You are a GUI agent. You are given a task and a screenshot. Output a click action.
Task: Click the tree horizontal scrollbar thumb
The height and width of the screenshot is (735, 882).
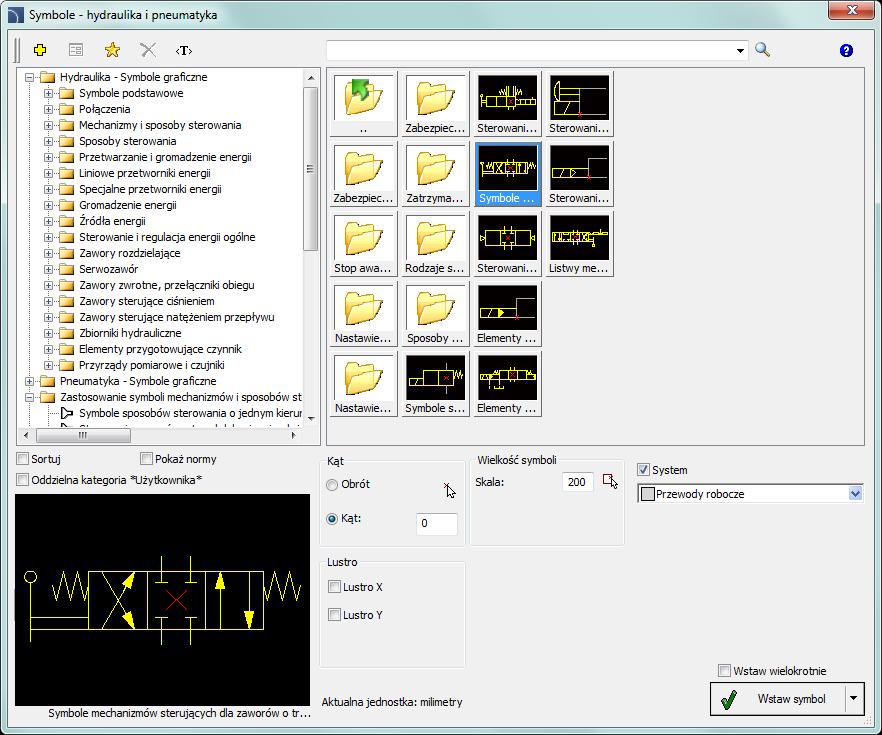(x=83, y=435)
